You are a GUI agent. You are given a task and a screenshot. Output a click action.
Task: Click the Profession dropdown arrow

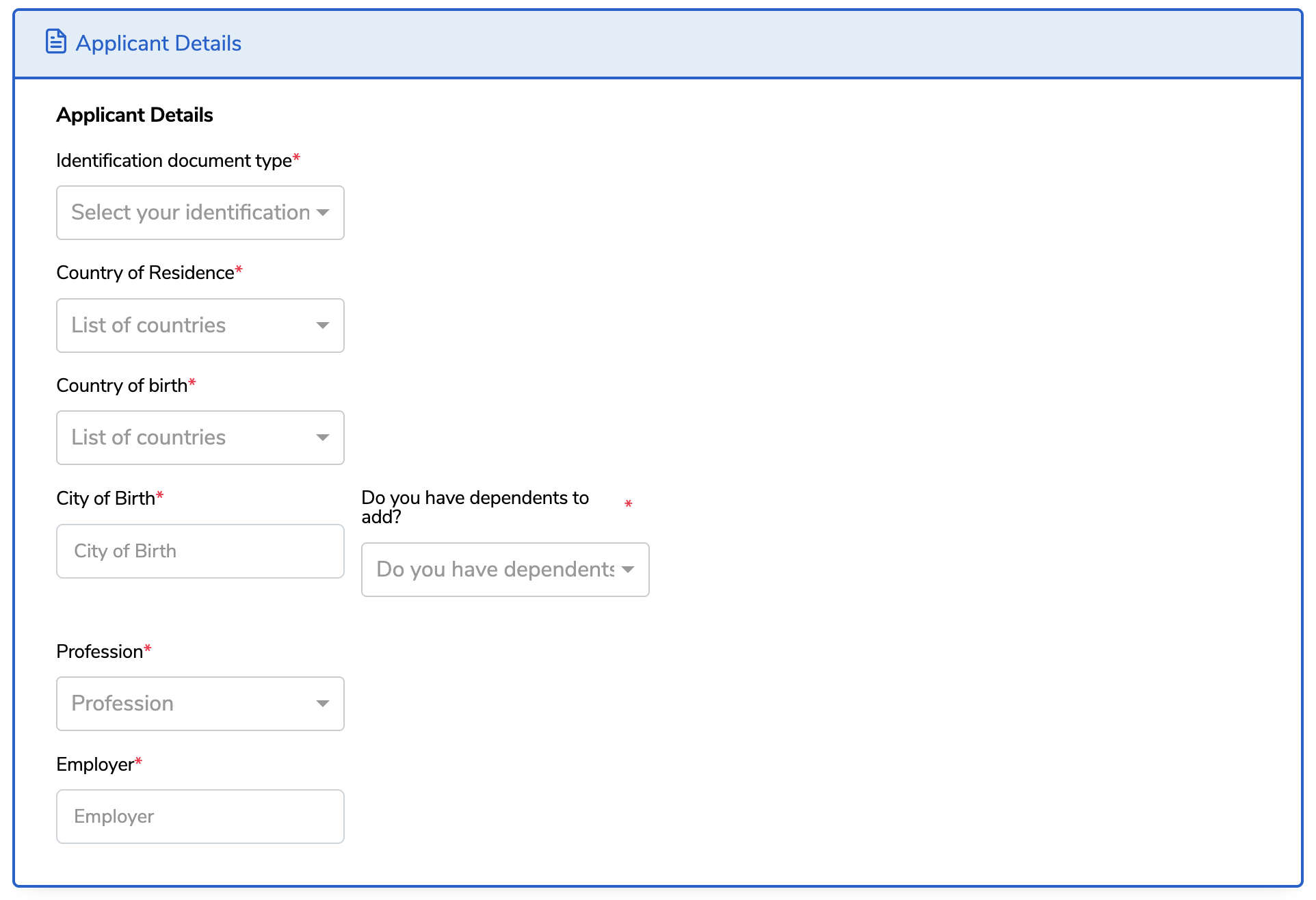click(323, 704)
